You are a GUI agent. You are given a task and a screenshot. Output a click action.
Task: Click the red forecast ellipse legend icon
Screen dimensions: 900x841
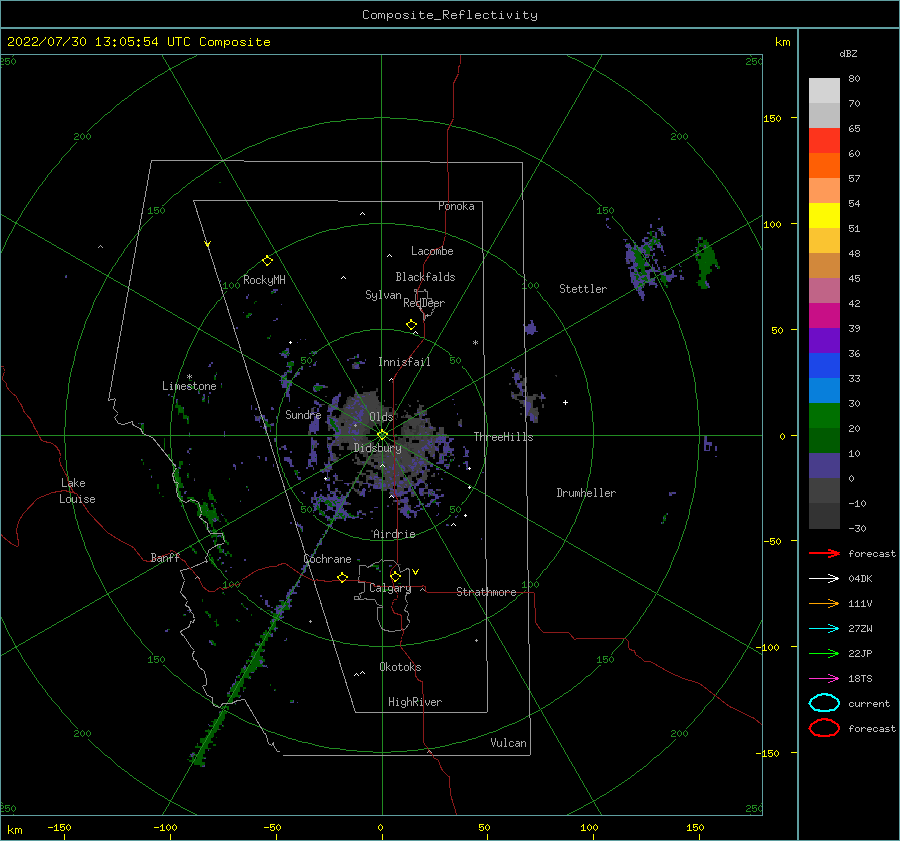click(x=824, y=728)
